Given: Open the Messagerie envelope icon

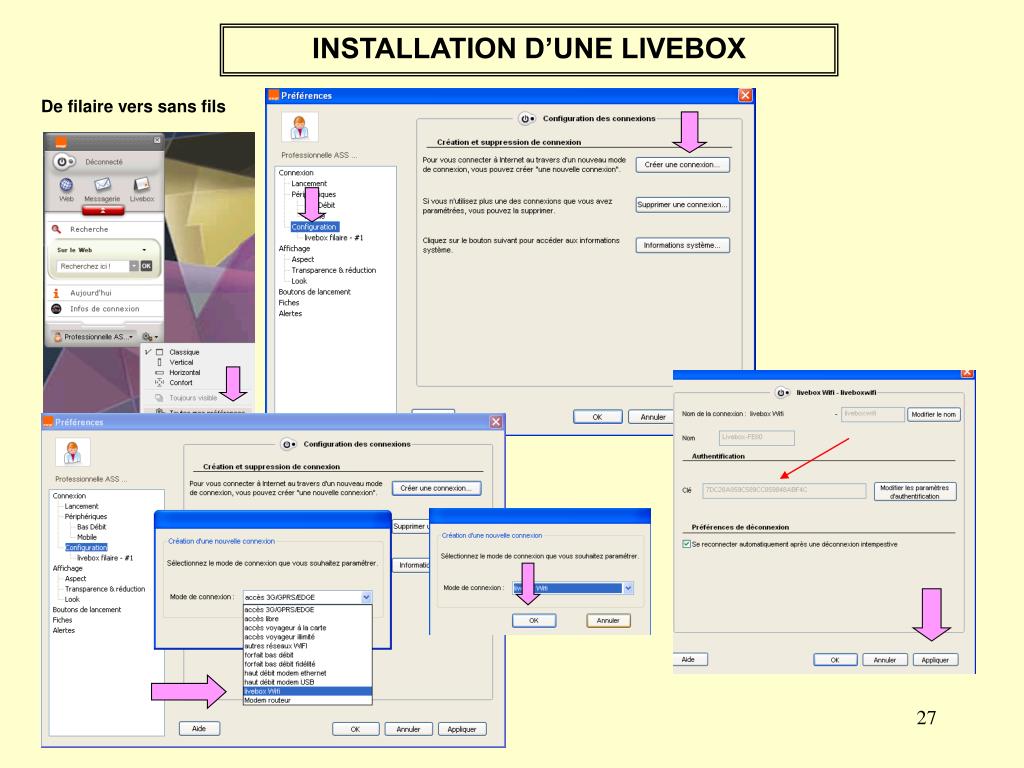Looking at the screenshot, I should click(103, 185).
